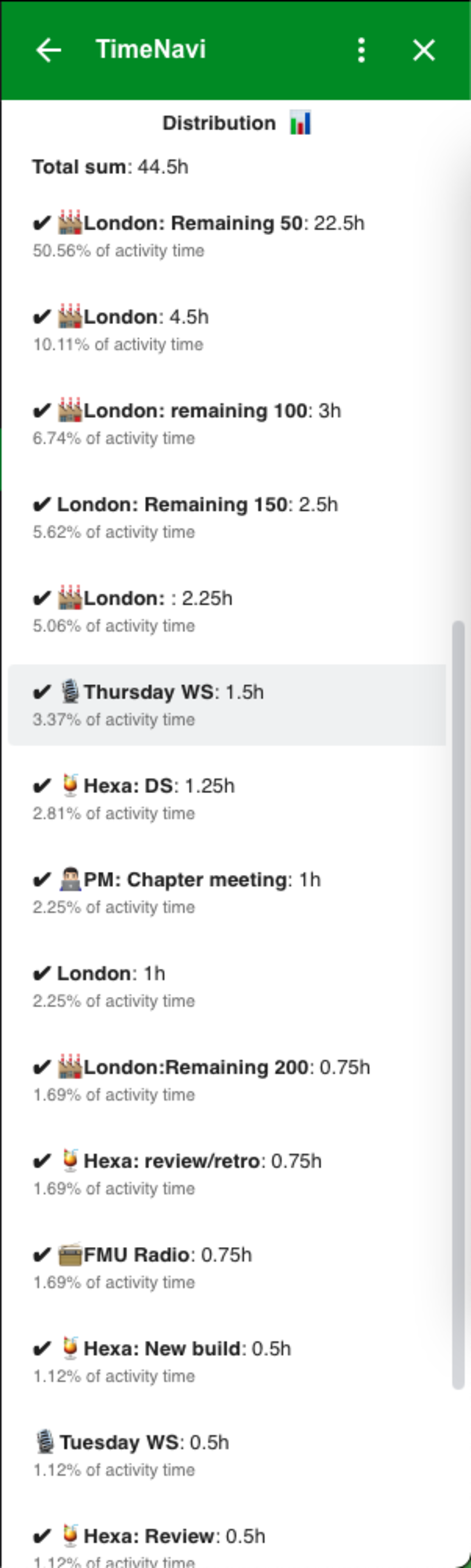Click the radio icon beside FMU Radio

click(70, 1254)
